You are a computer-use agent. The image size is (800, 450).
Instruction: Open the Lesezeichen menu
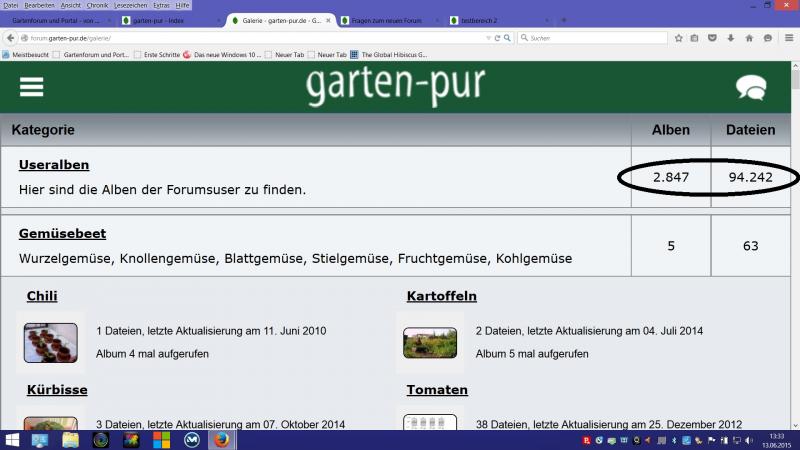point(130,5)
